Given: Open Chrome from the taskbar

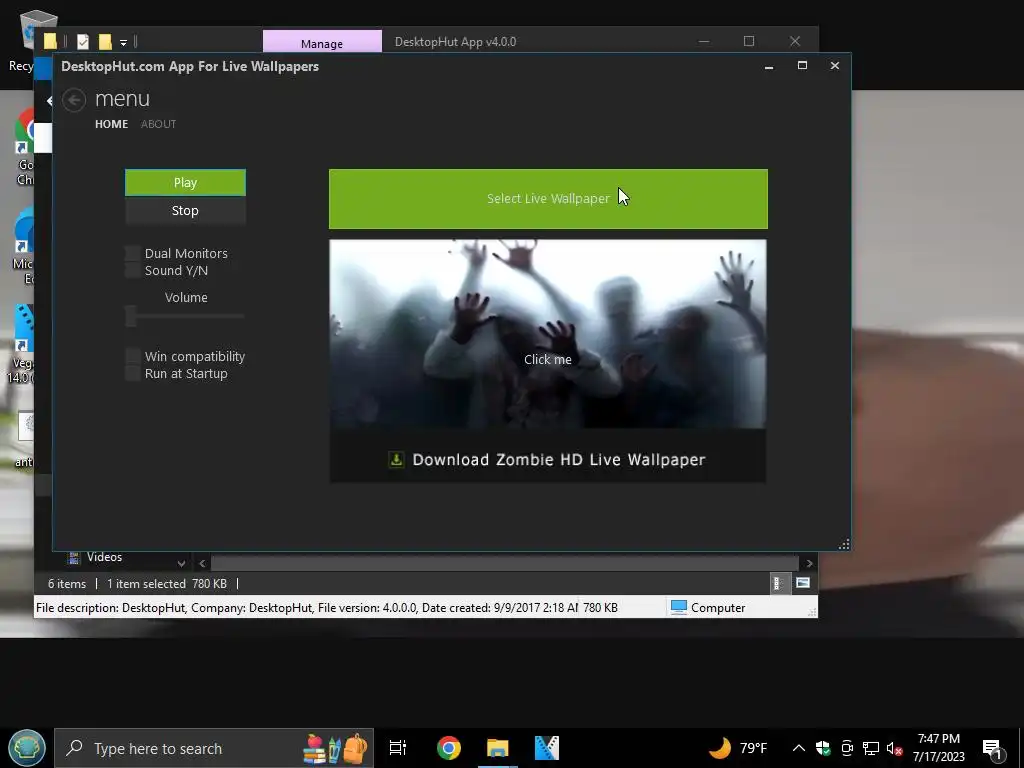Looking at the screenshot, I should pos(449,748).
